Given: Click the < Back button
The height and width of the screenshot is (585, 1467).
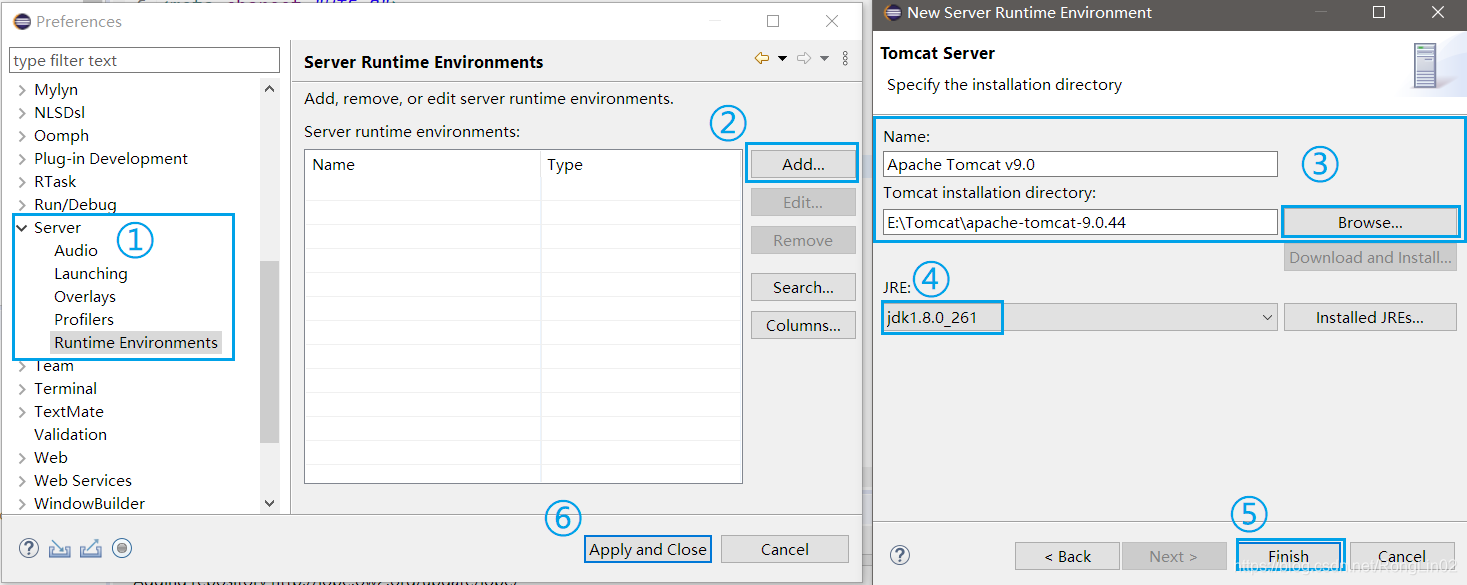Looking at the screenshot, I should (x=1067, y=556).
